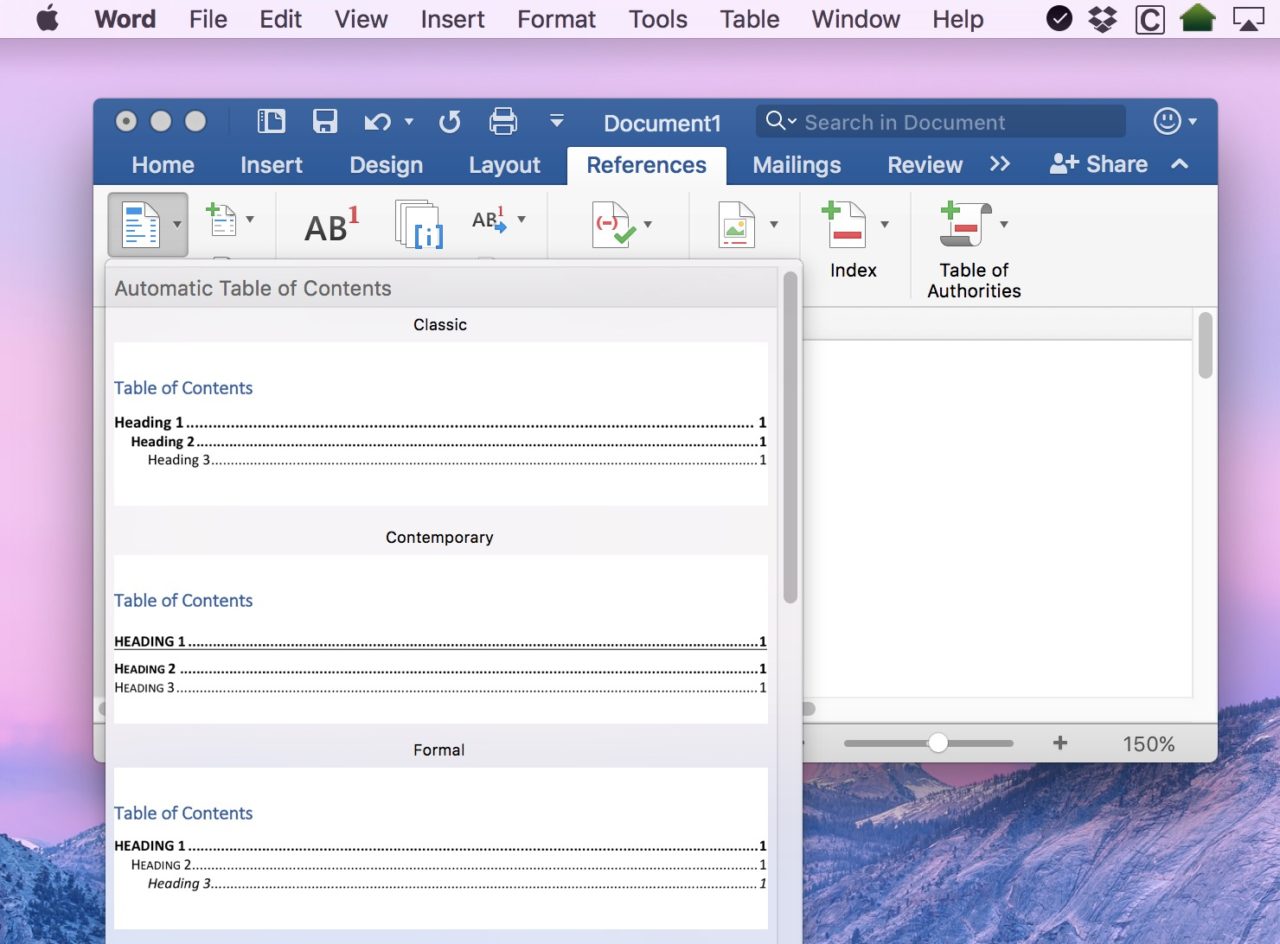Image resolution: width=1280 pixels, height=944 pixels.
Task: Click the Insert Caption picture icon
Action: 736,224
